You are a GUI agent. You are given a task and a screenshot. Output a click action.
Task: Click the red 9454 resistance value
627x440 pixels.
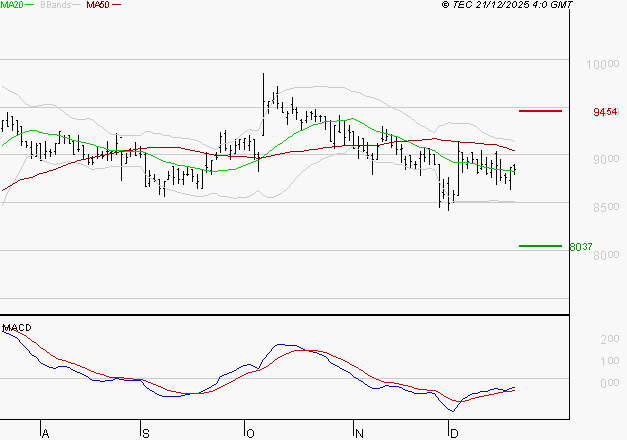click(x=605, y=112)
